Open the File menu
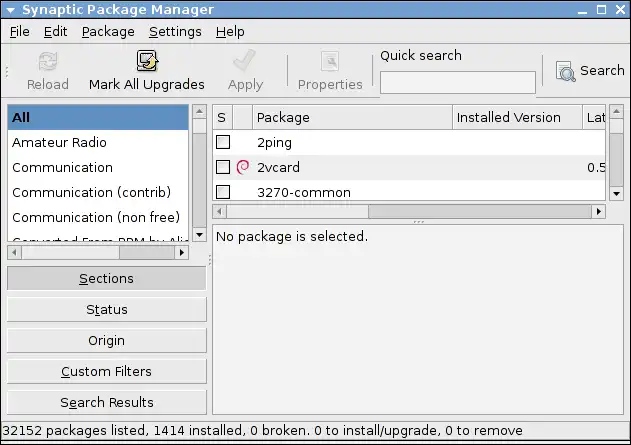This screenshot has width=631, height=445. (20, 31)
